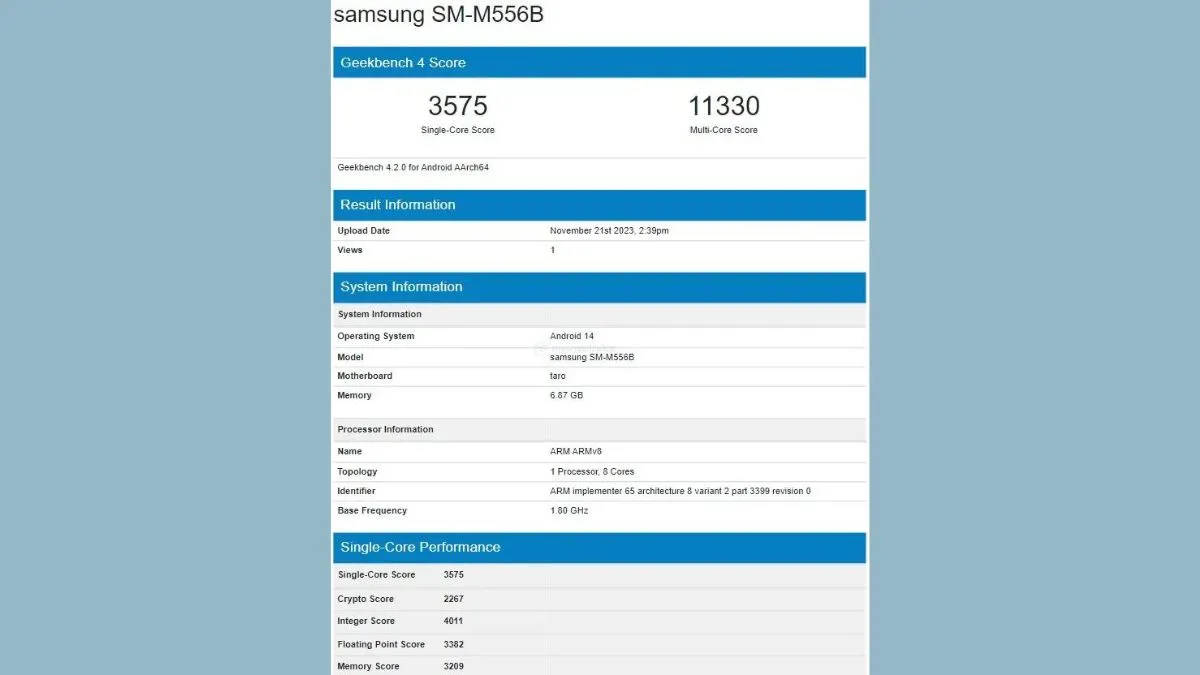The height and width of the screenshot is (675, 1200).
Task: Select the Geekbench 4.2.0 for Android text
Action: coord(413,167)
